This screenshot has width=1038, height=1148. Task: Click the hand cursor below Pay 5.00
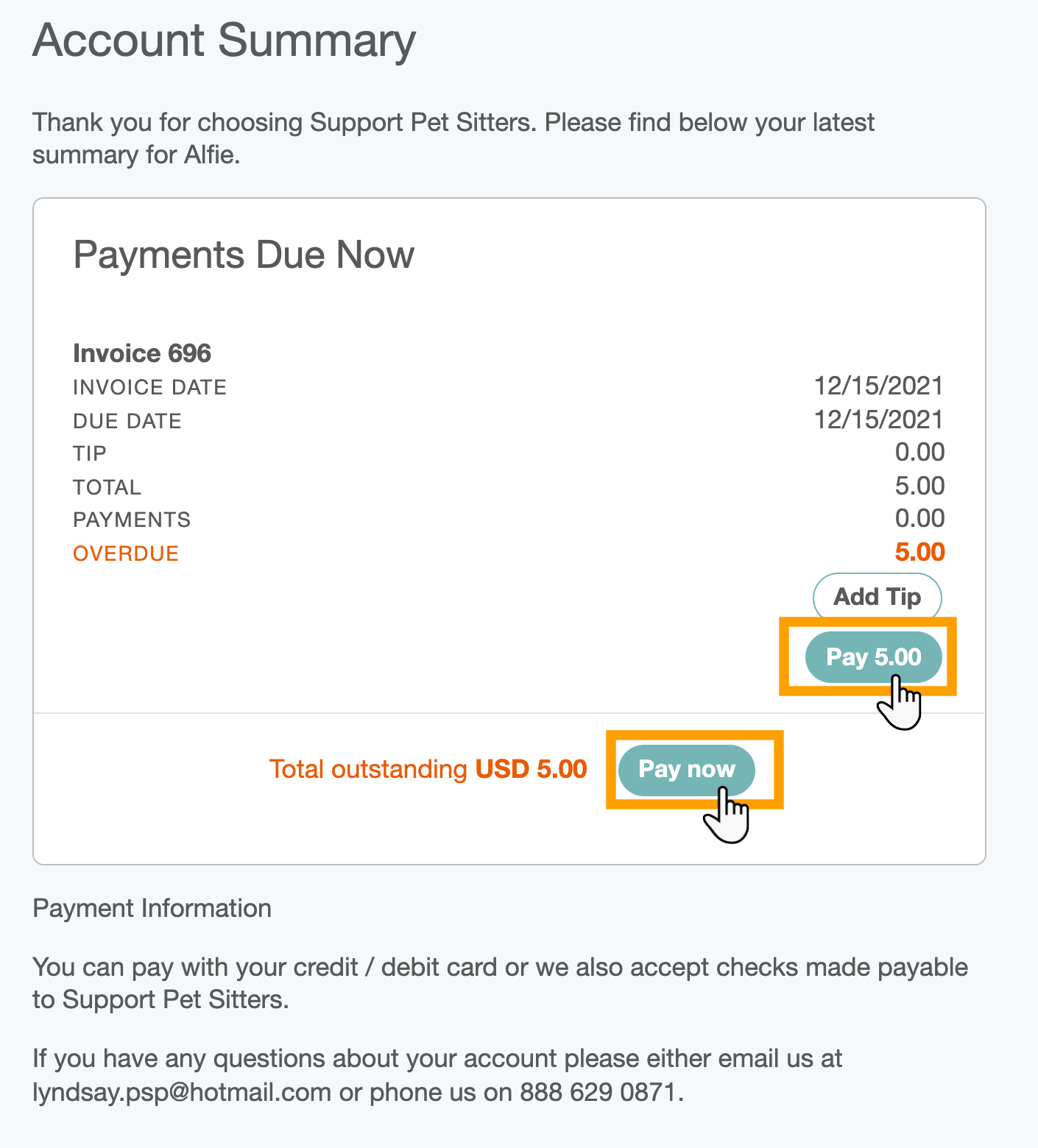click(900, 704)
